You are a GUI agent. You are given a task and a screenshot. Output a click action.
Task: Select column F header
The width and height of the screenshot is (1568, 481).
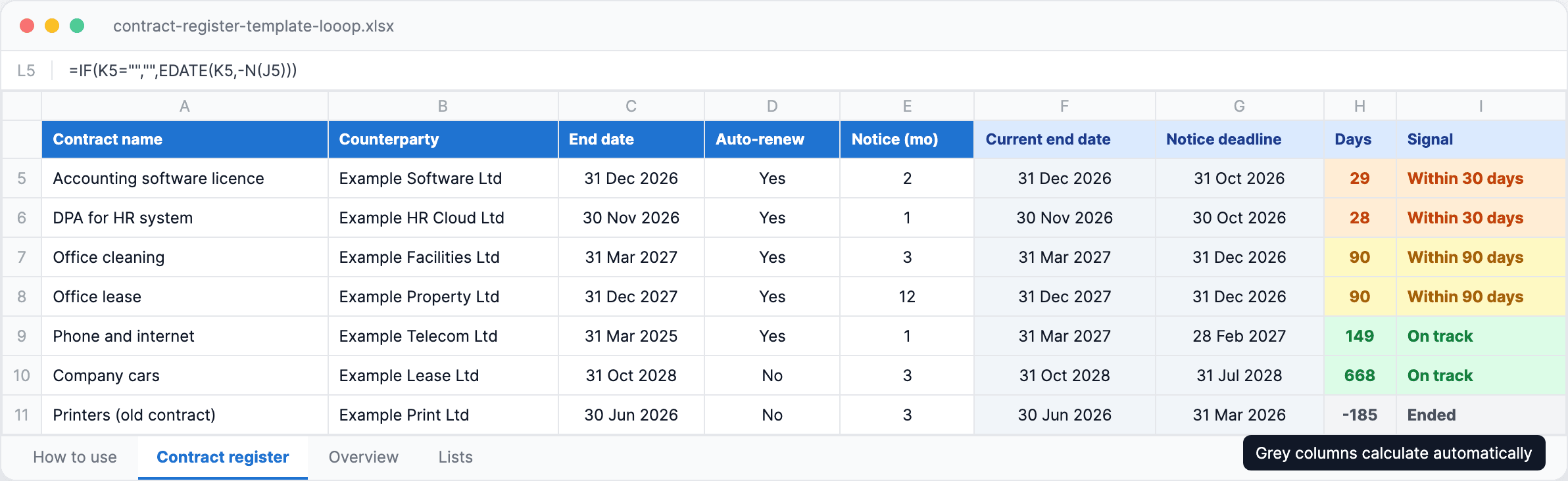point(1064,106)
